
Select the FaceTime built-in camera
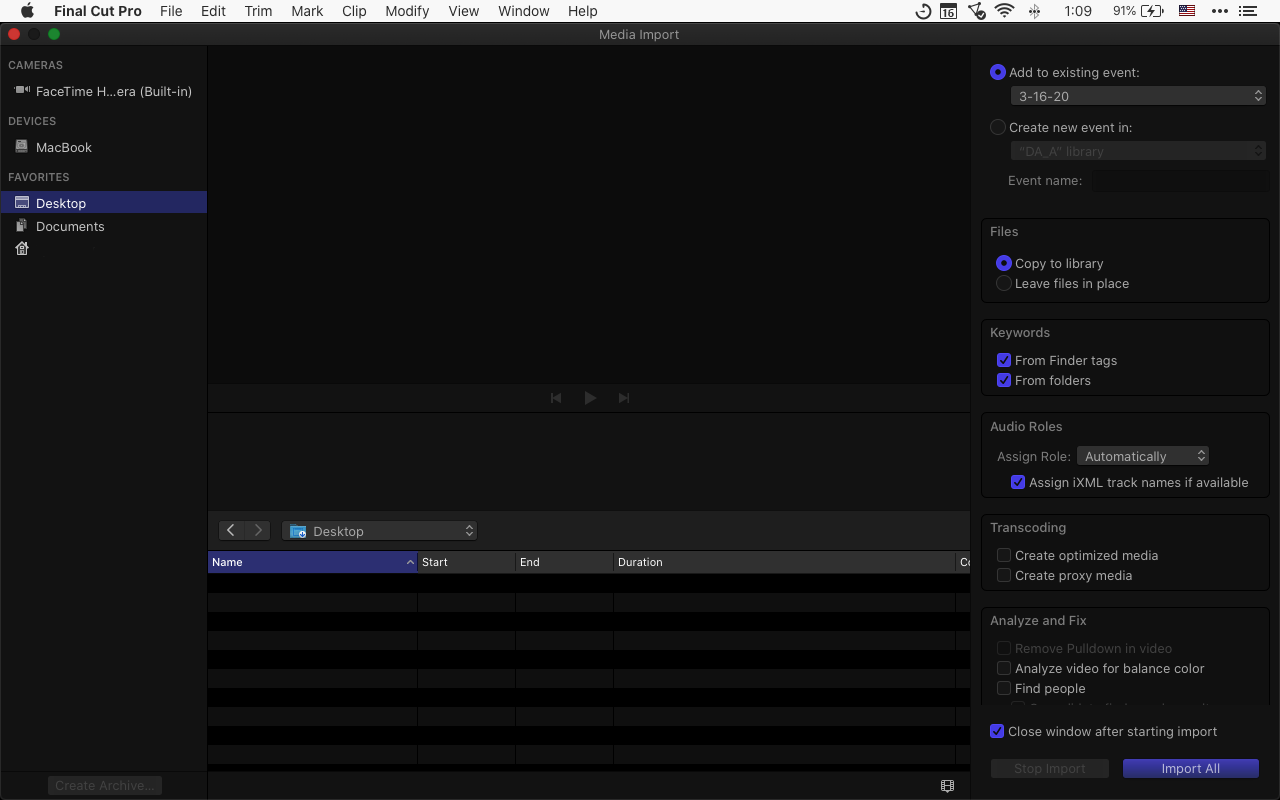coord(104,91)
